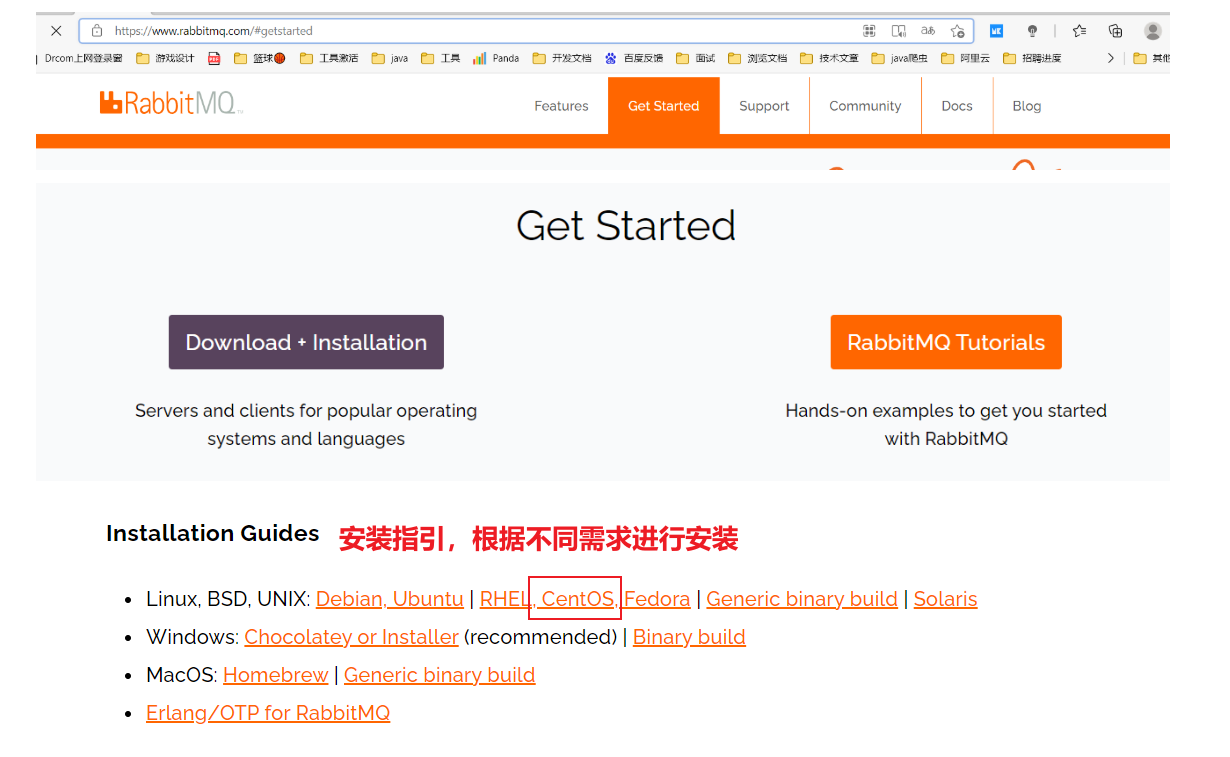Image resolution: width=1230 pixels, height=757 pixels.
Task: View site information via the lock icon
Action: click(x=97, y=31)
